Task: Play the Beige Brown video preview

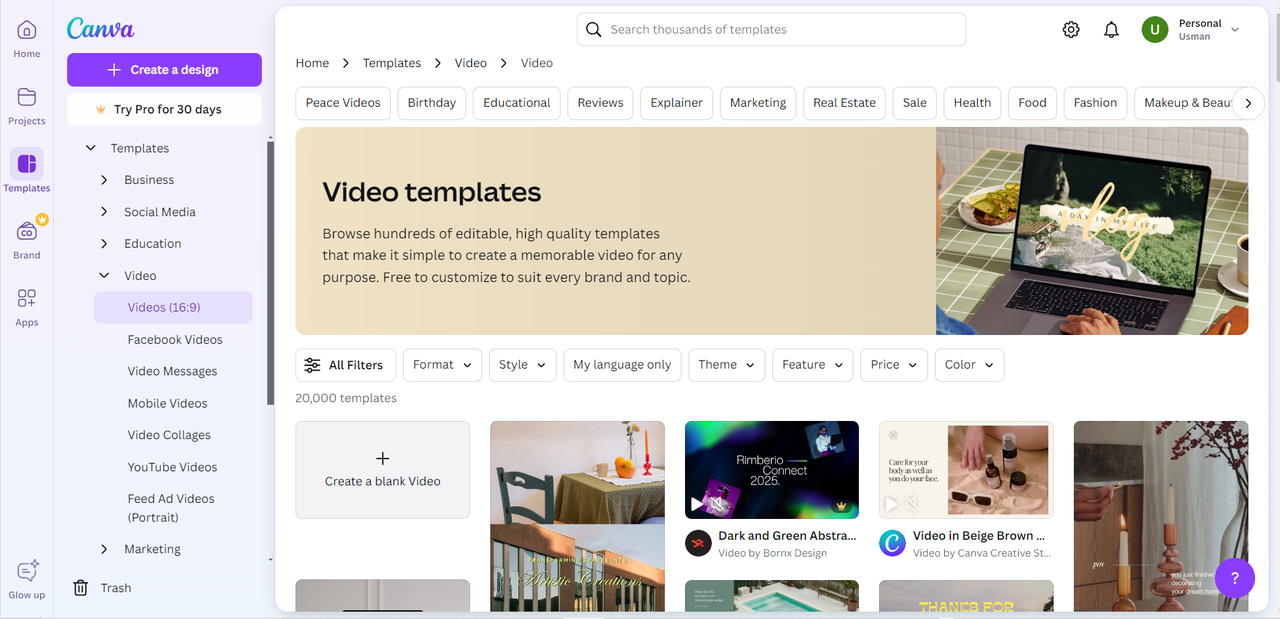Action: point(892,504)
